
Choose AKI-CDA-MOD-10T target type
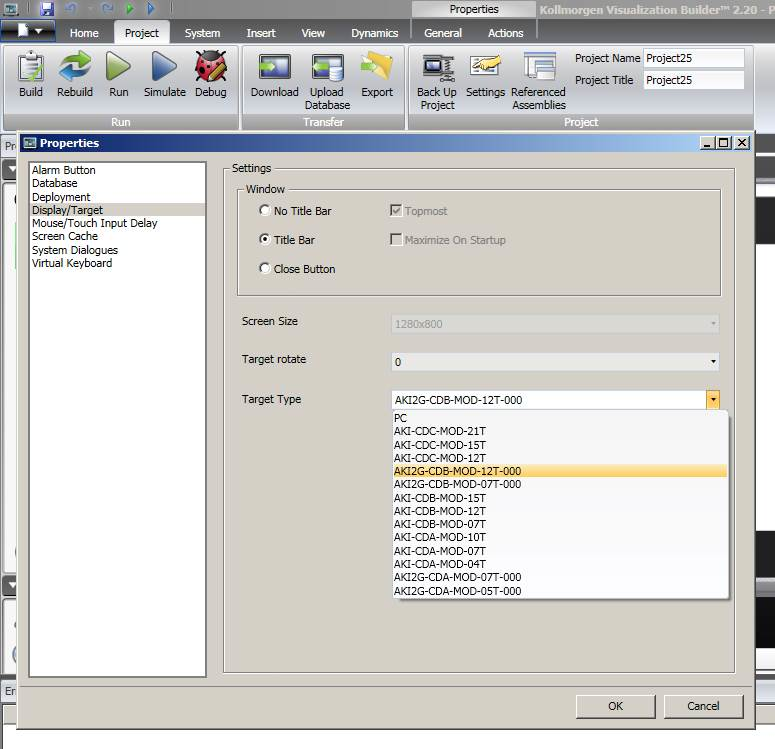click(x=560, y=537)
